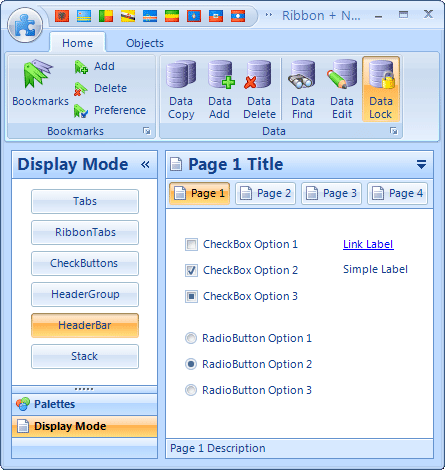This screenshot has width=445, height=470.
Task: Open the Bookmarks group dialog launcher
Action: [x=147, y=131]
